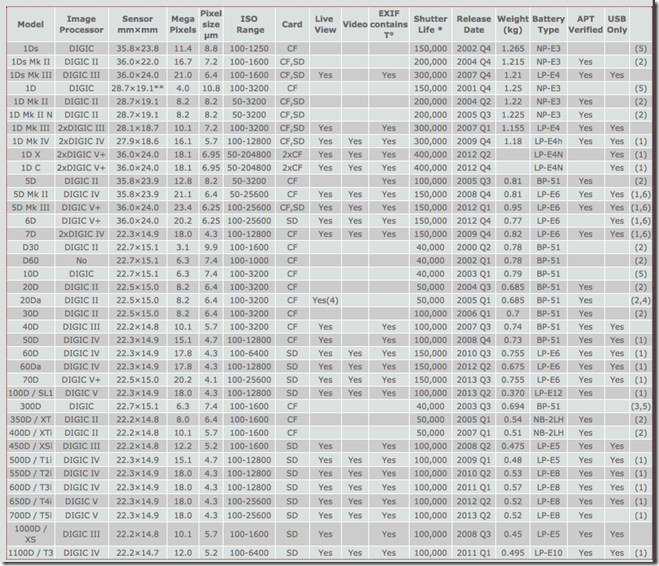Select the 5D Mk III model cell

click(x=31, y=208)
